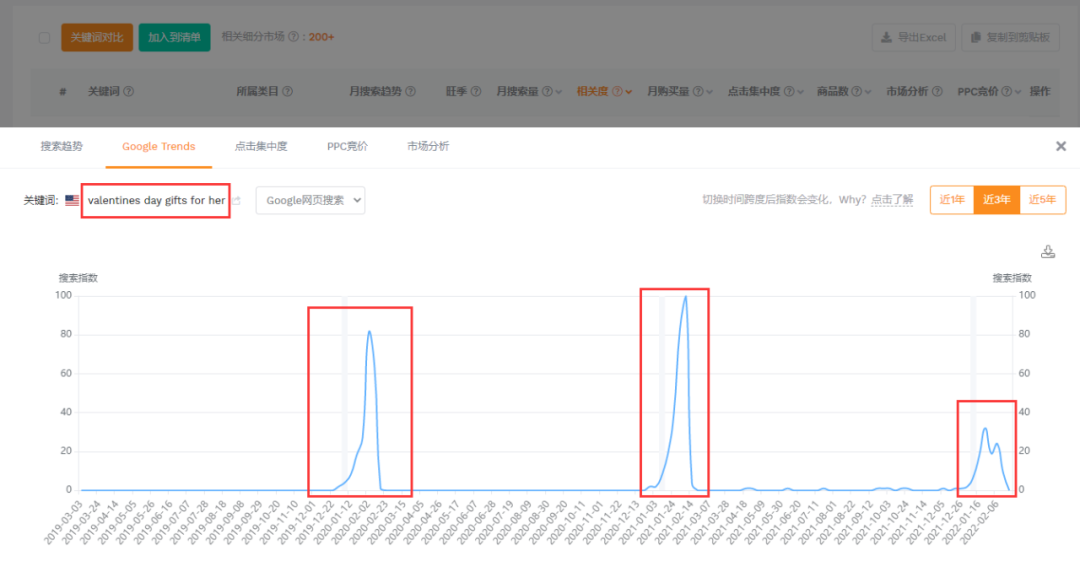Tick the select-all checkbox

pyautogui.click(x=44, y=38)
